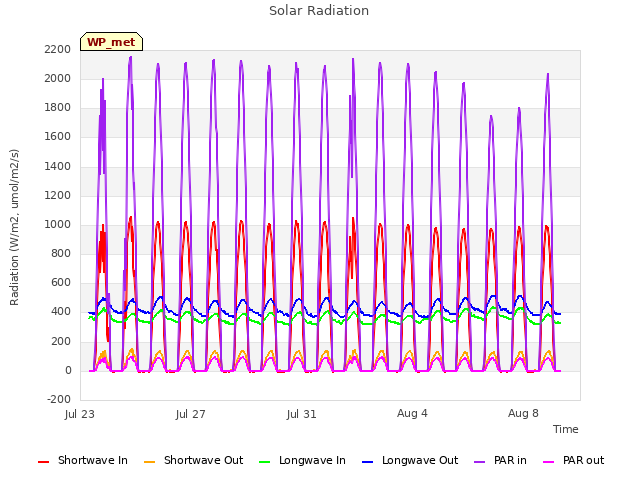Viewport: 640px width, 480px height.
Task: Click the purple PAR in legend swatch
Action: point(480,462)
